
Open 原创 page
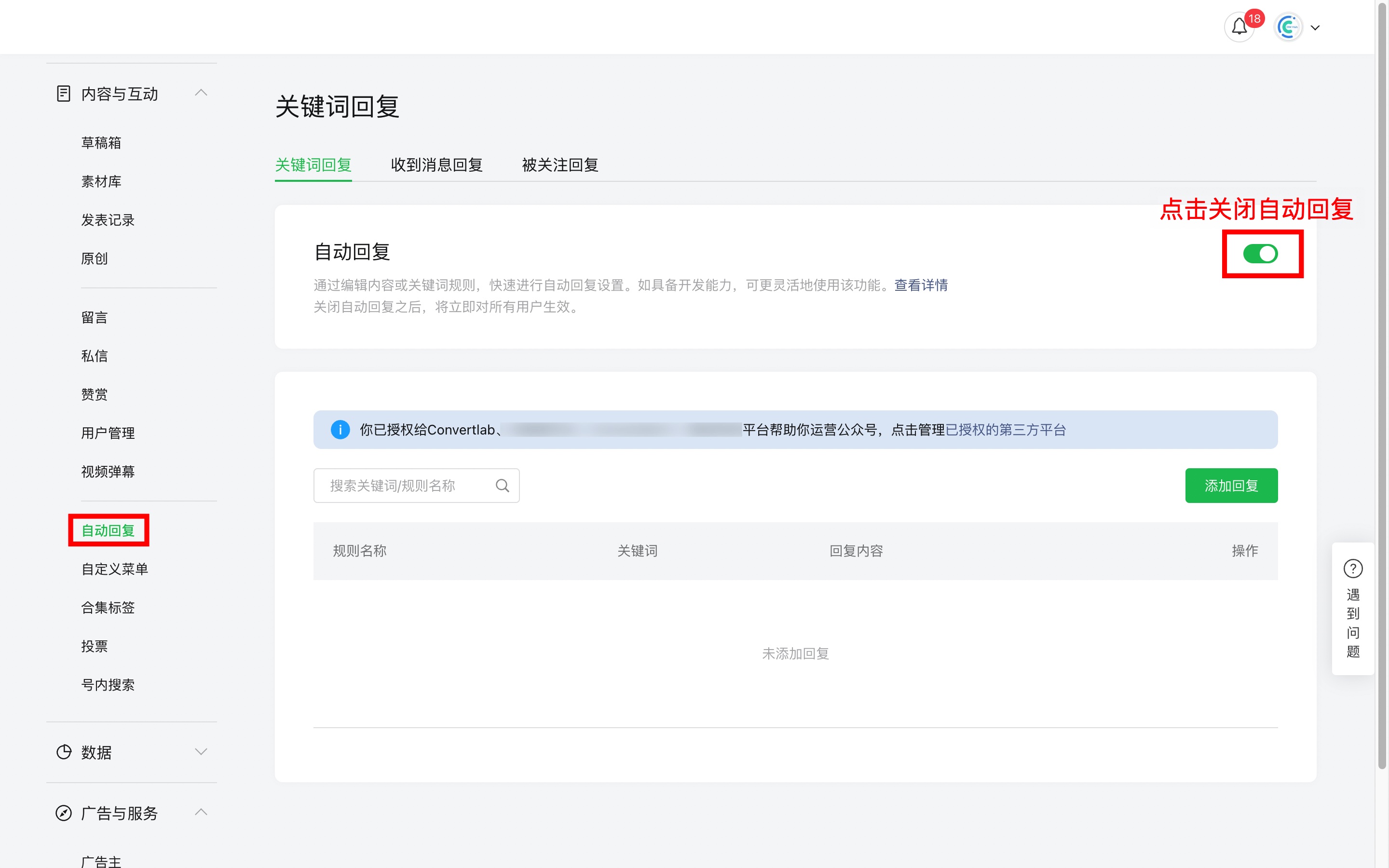click(x=94, y=258)
